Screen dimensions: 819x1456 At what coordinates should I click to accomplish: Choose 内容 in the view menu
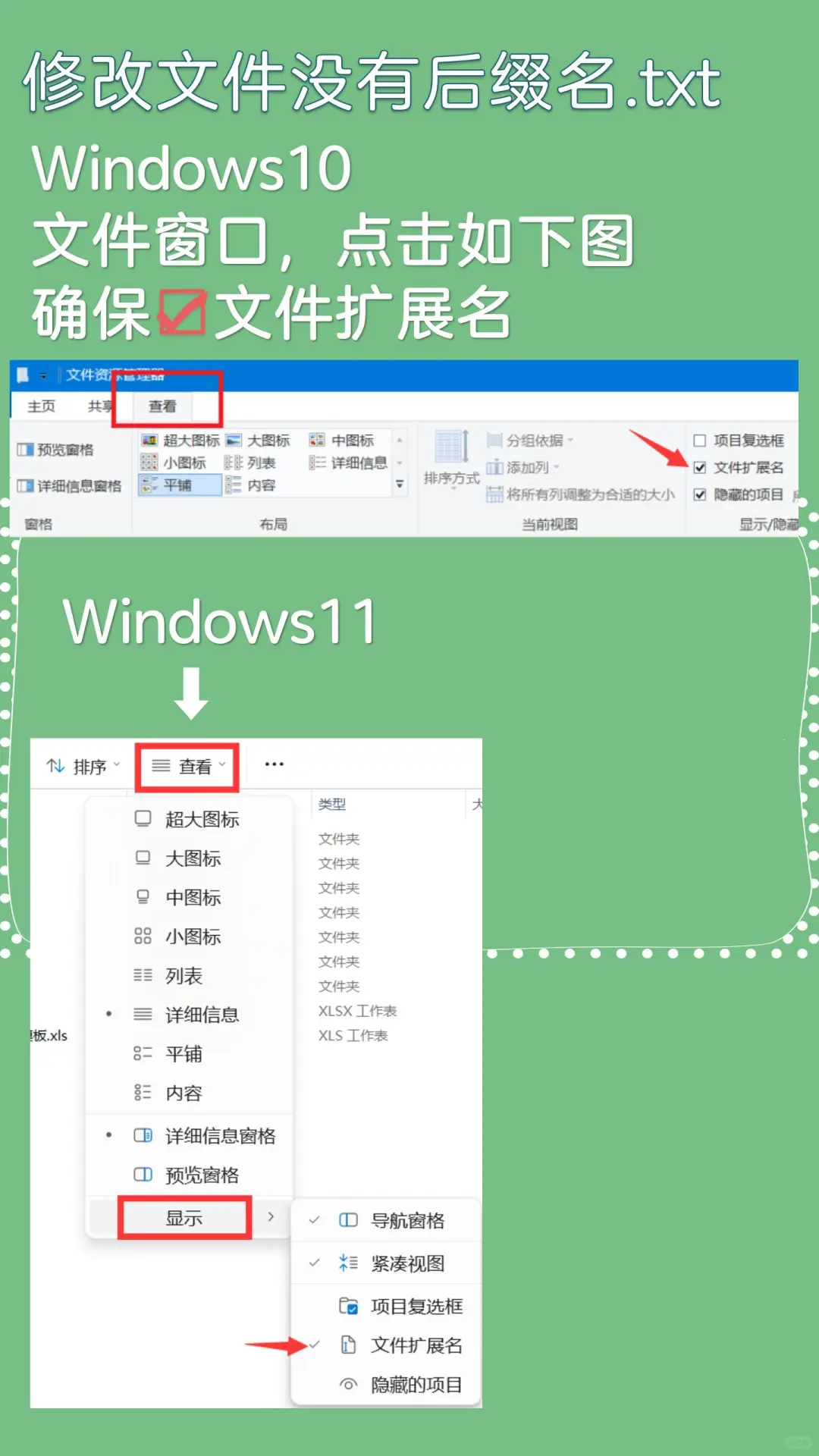pyautogui.click(x=187, y=1093)
